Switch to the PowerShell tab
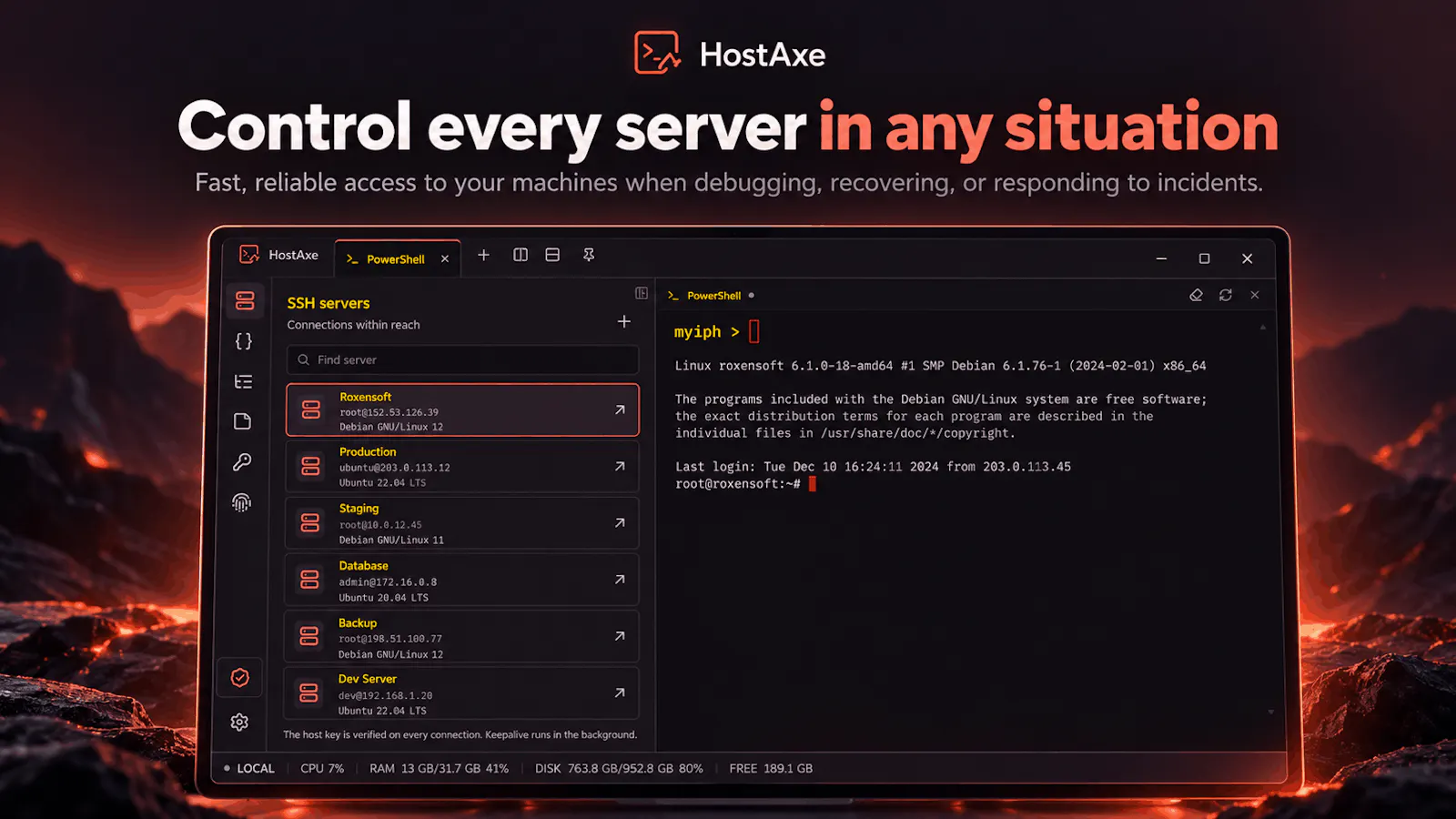Screen dimensions: 1456x819 397,258
